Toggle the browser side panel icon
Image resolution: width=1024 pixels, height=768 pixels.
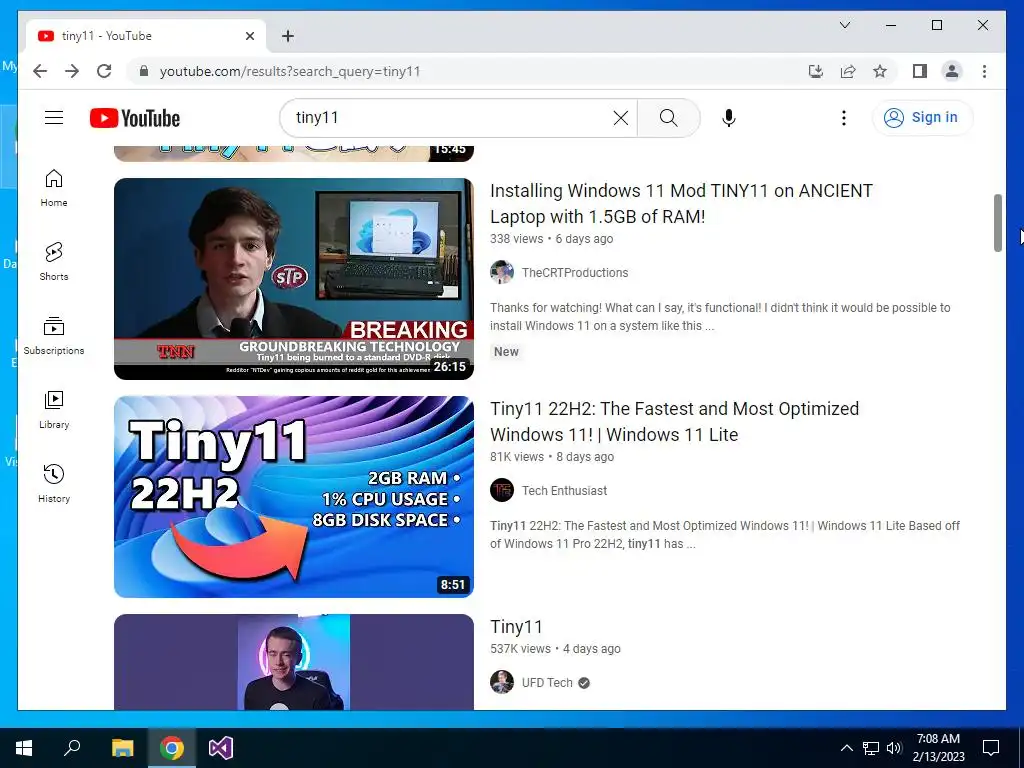(920, 71)
